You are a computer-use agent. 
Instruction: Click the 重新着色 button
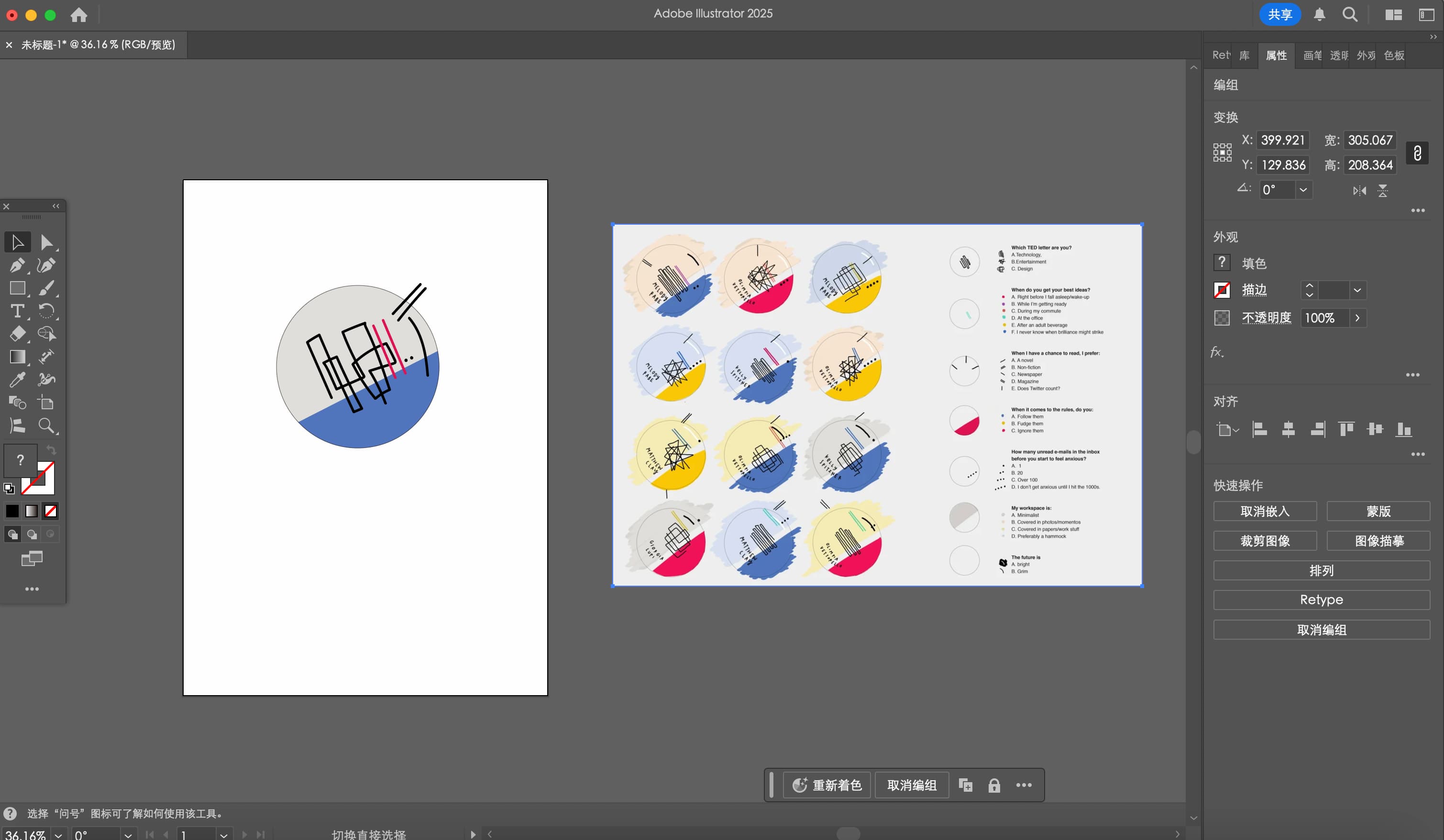[x=827, y=785]
